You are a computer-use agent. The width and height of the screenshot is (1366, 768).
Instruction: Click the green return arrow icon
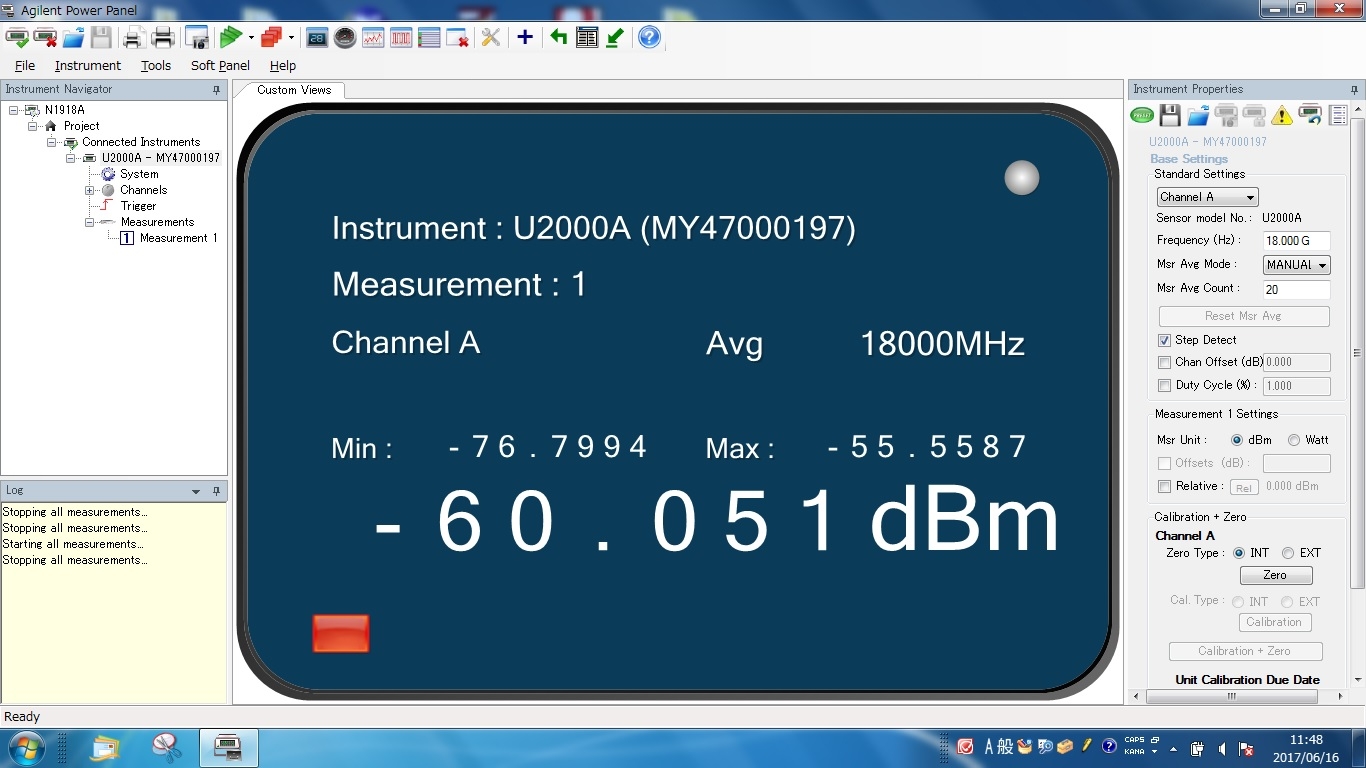(559, 38)
